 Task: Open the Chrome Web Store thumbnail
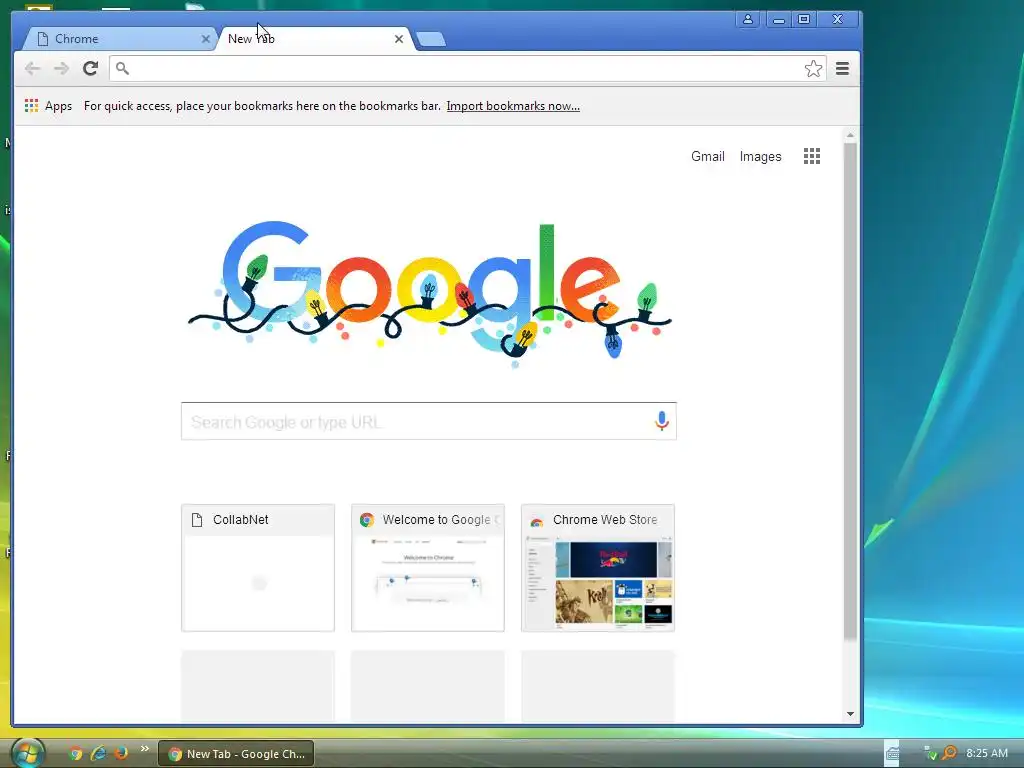pos(598,568)
